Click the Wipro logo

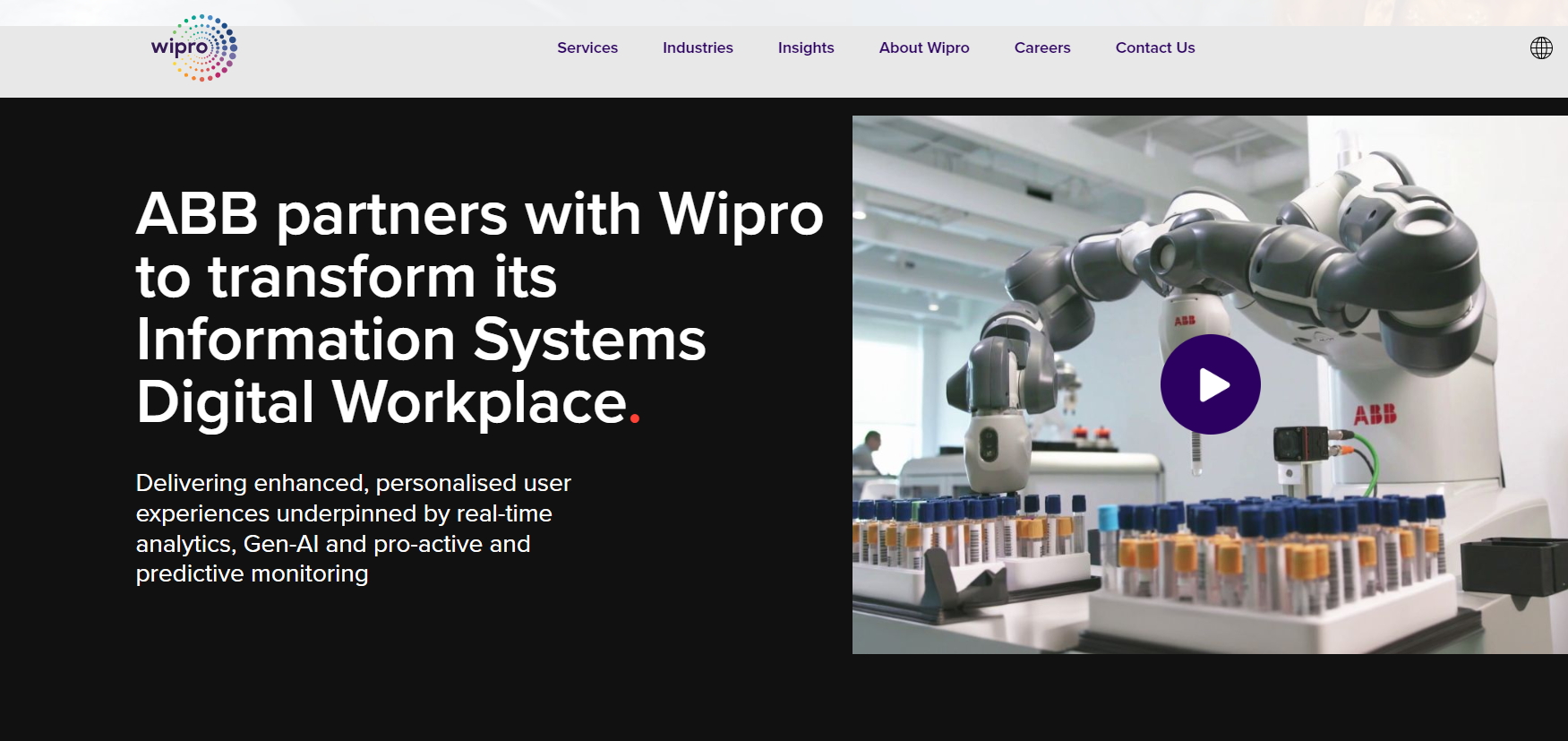[194, 47]
